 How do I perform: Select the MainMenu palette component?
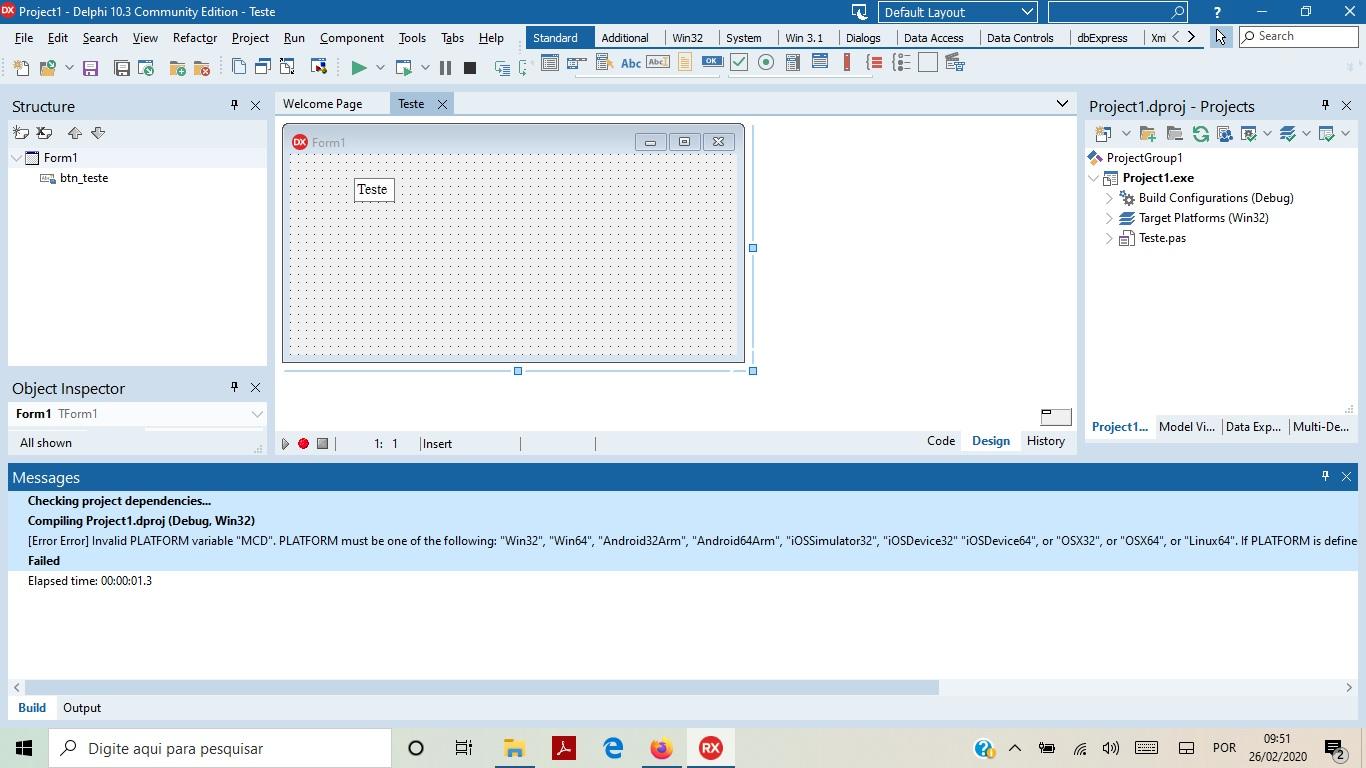(577, 63)
